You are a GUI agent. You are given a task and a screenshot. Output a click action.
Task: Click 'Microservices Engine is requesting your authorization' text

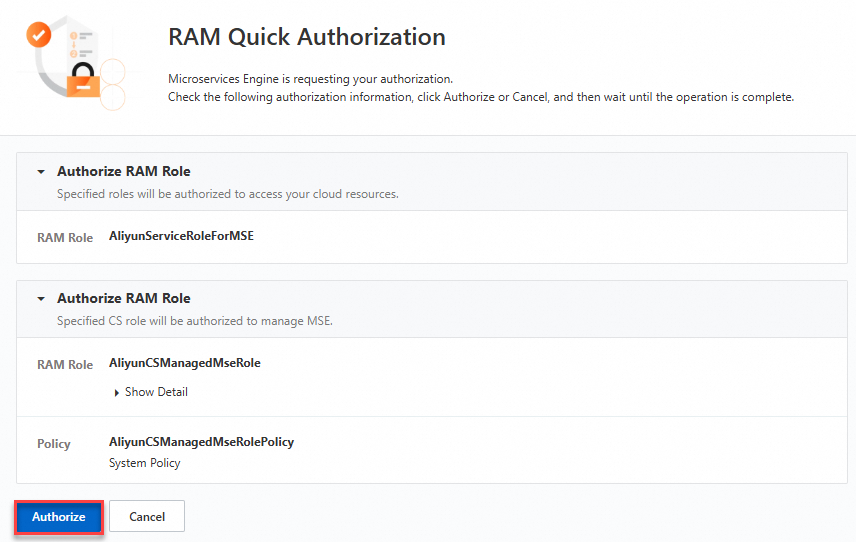point(311,78)
